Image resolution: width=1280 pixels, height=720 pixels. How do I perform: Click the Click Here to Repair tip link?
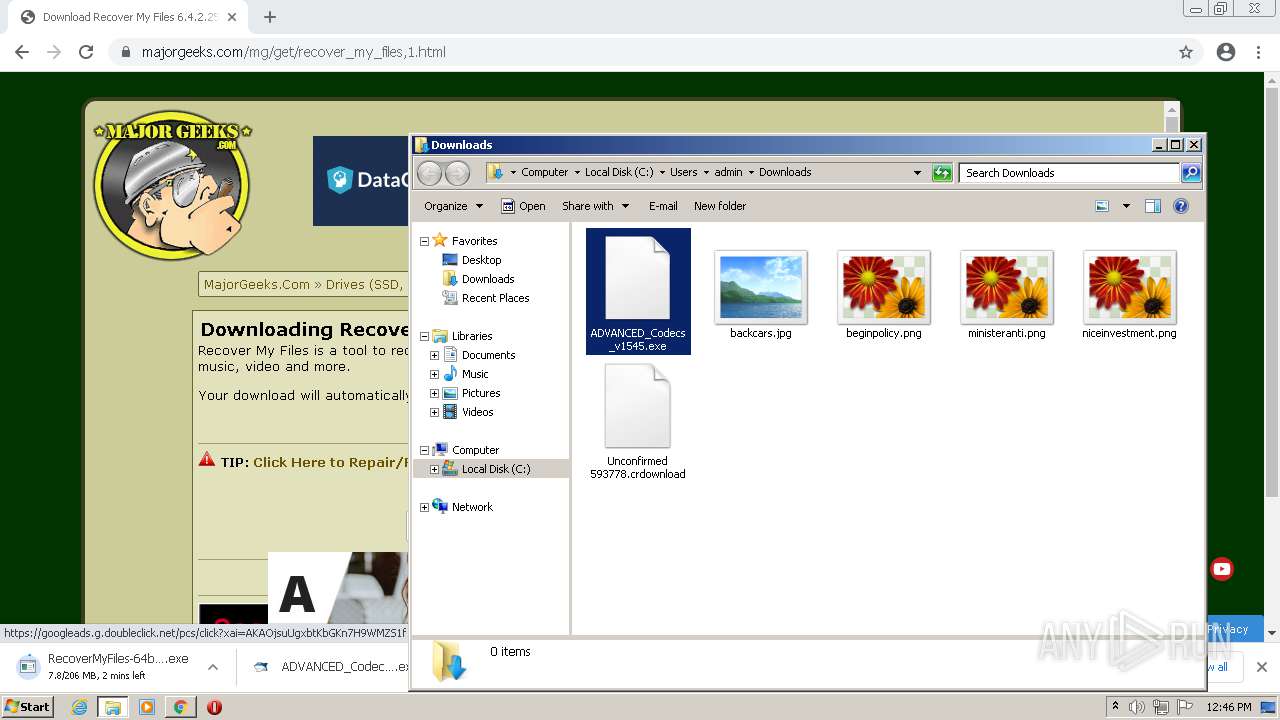coord(331,462)
